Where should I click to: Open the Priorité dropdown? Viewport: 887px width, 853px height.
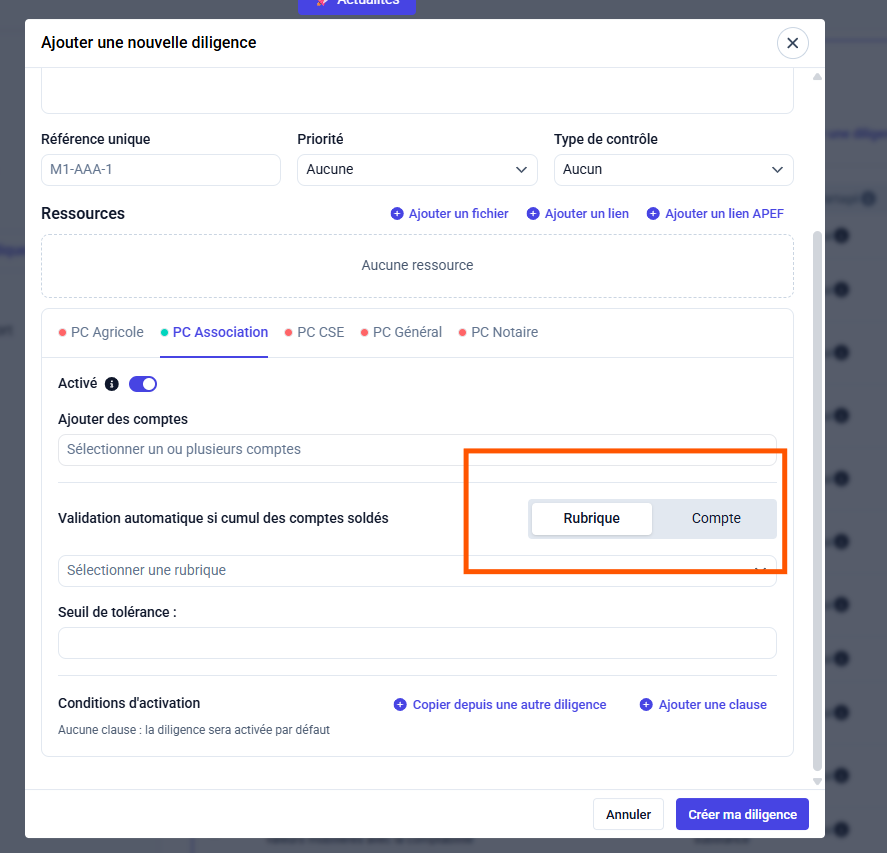417,170
